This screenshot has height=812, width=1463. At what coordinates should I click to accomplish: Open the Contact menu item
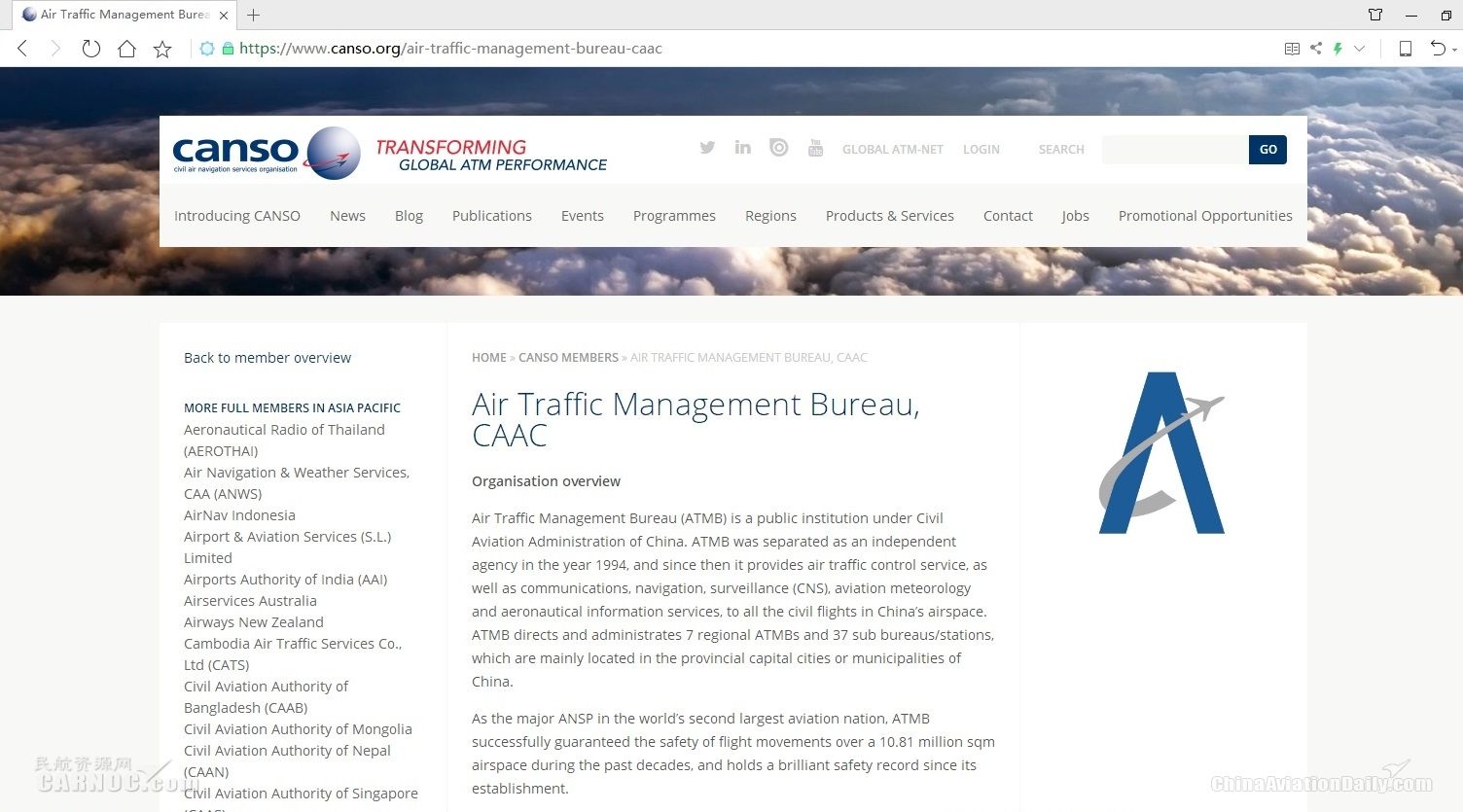pyautogui.click(x=1008, y=216)
